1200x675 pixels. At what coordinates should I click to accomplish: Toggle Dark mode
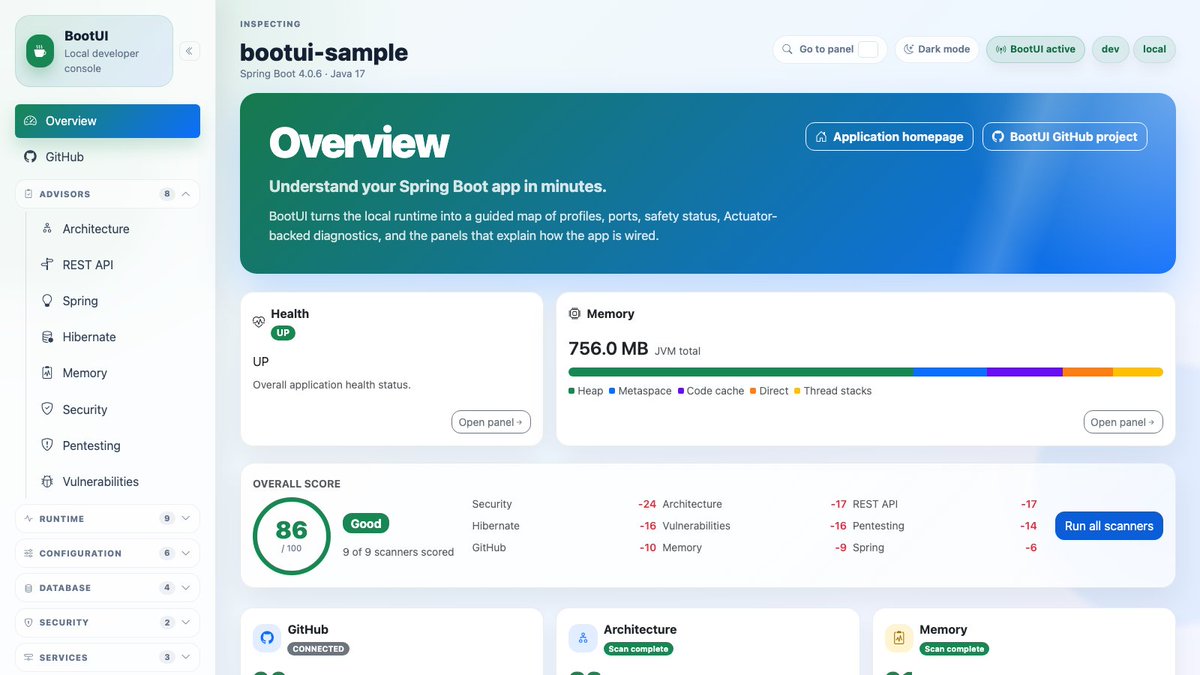point(937,49)
